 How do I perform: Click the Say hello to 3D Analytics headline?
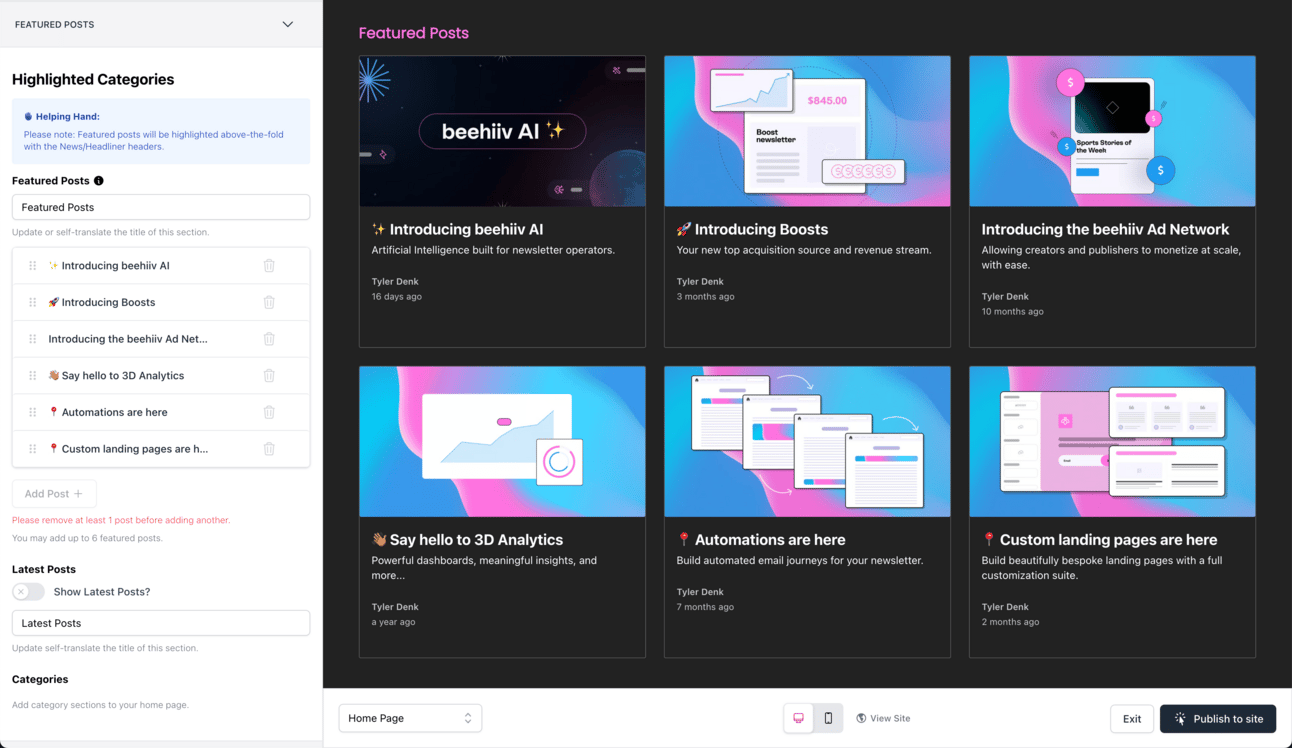click(x=467, y=540)
